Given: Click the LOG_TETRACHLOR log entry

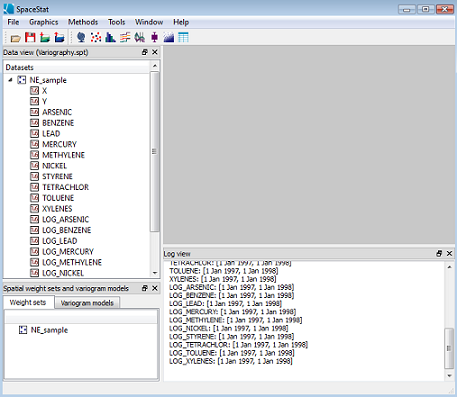Looking at the screenshot, I should pos(238,345).
